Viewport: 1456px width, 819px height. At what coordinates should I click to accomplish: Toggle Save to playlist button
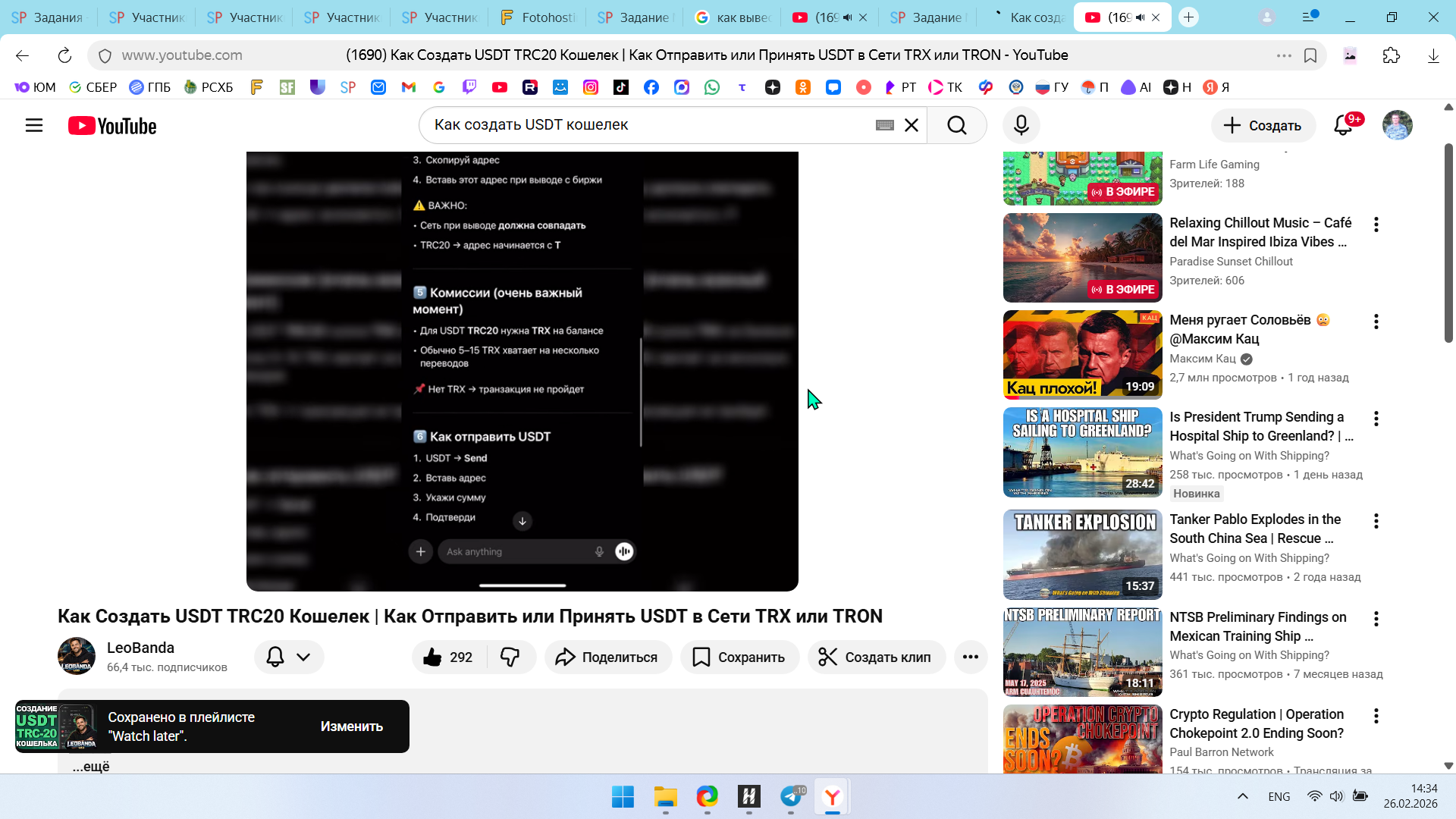click(739, 657)
